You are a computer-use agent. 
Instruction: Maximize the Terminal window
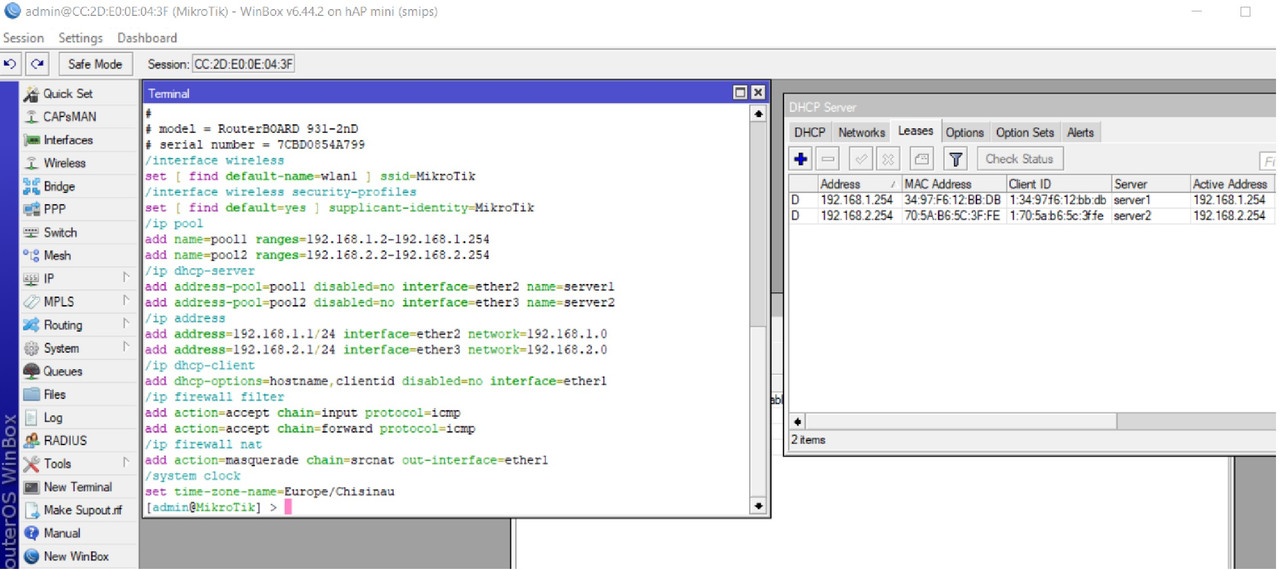(x=740, y=92)
